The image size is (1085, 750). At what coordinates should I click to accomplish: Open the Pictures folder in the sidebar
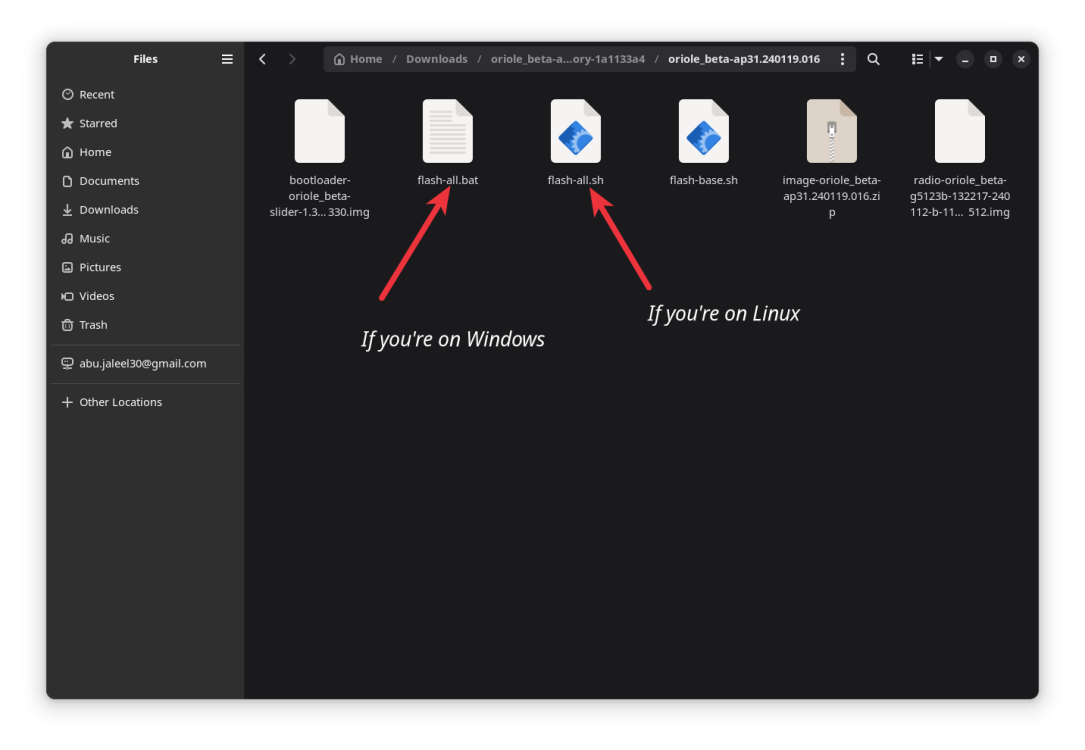[102, 267]
